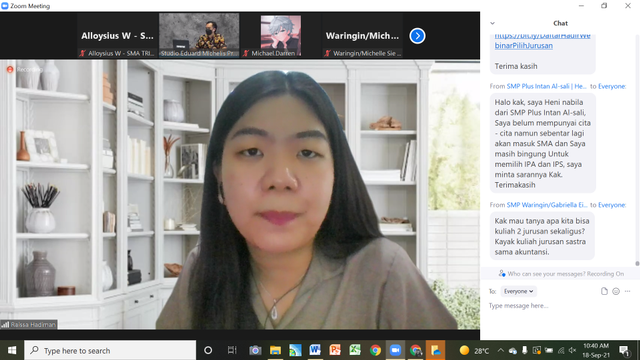Image resolution: width=640 pixels, height=360 pixels.
Task: Open Camera app from taskbar
Action: 256,350
